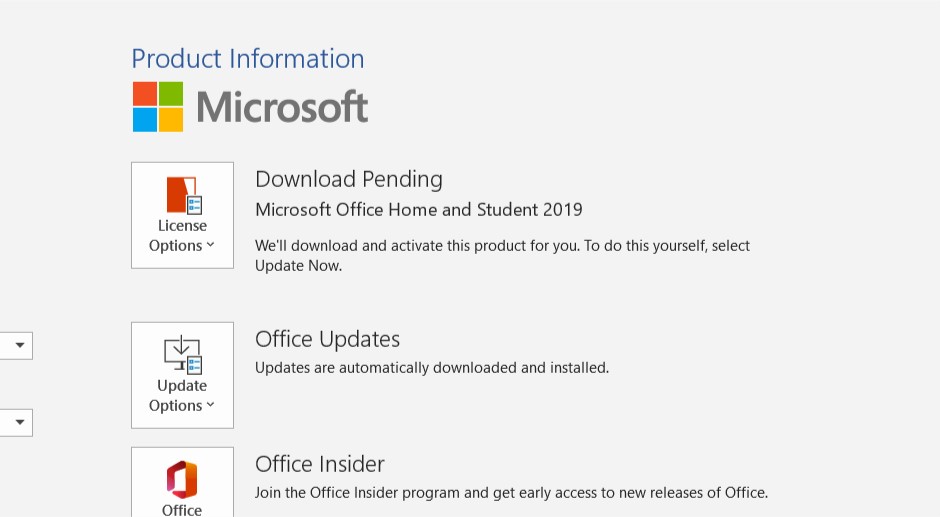The width and height of the screenshot is (940, 517).
Task: Click the 'Join the Office Insider program' description
Action: coord(511,492)
